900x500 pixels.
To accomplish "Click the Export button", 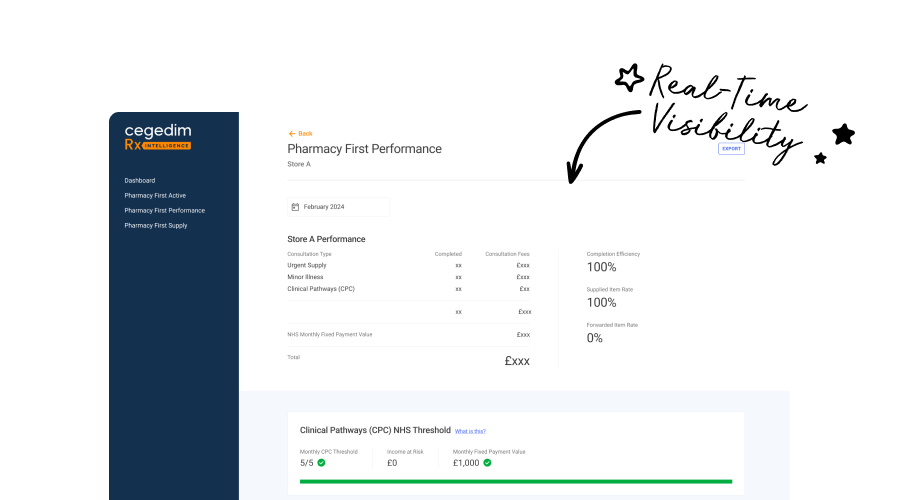I will click(731, 149).
